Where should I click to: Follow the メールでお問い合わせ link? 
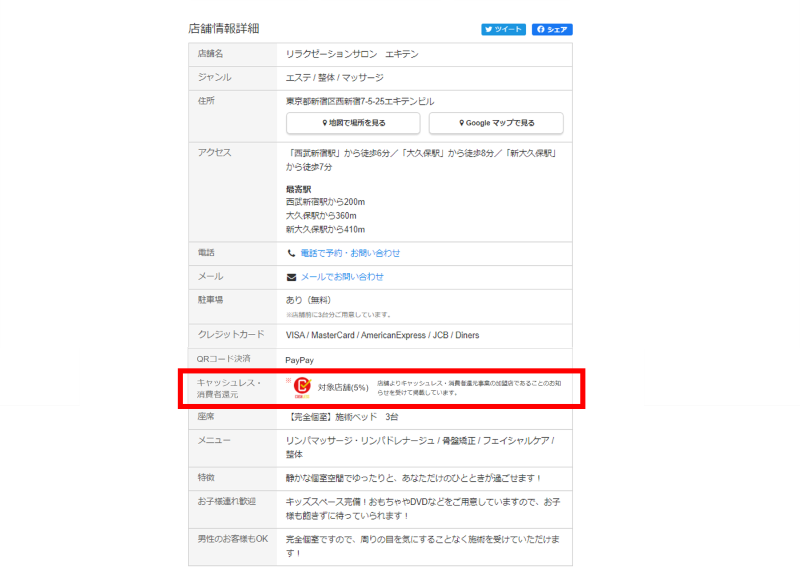point(342,277)
